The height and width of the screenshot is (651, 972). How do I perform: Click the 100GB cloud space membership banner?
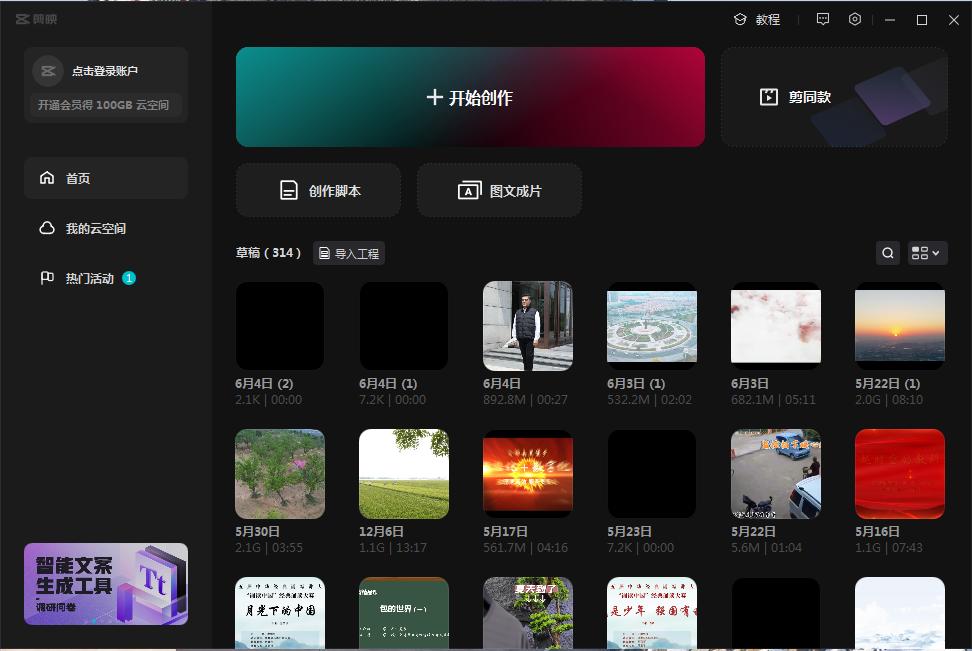point(105,105)
